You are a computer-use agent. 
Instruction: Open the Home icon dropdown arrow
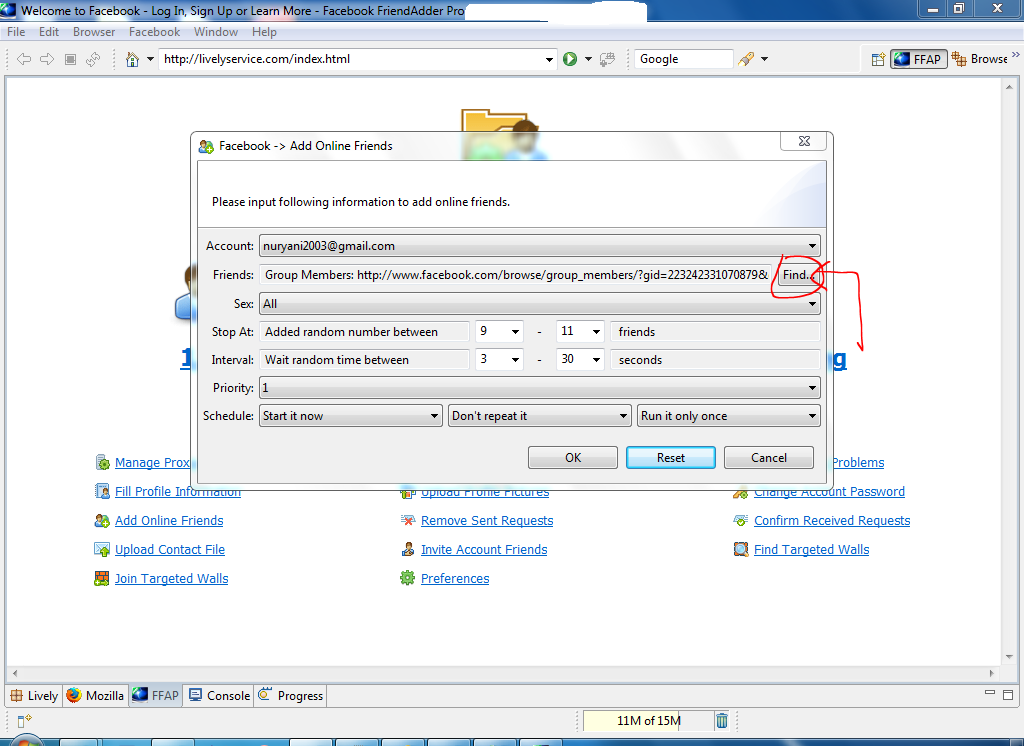tap(150, 59)
